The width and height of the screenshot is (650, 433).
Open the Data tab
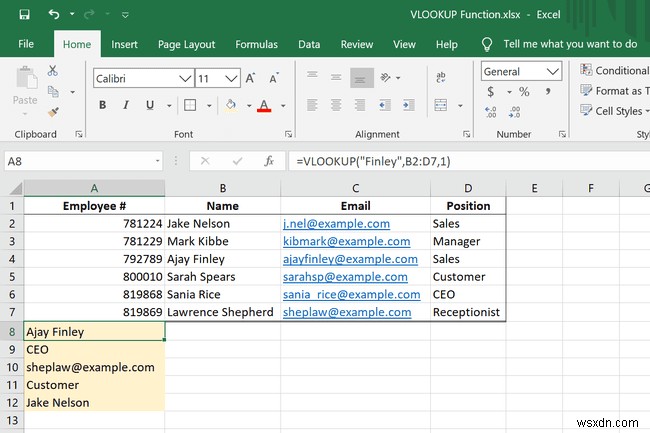click(x=309, y=44)
